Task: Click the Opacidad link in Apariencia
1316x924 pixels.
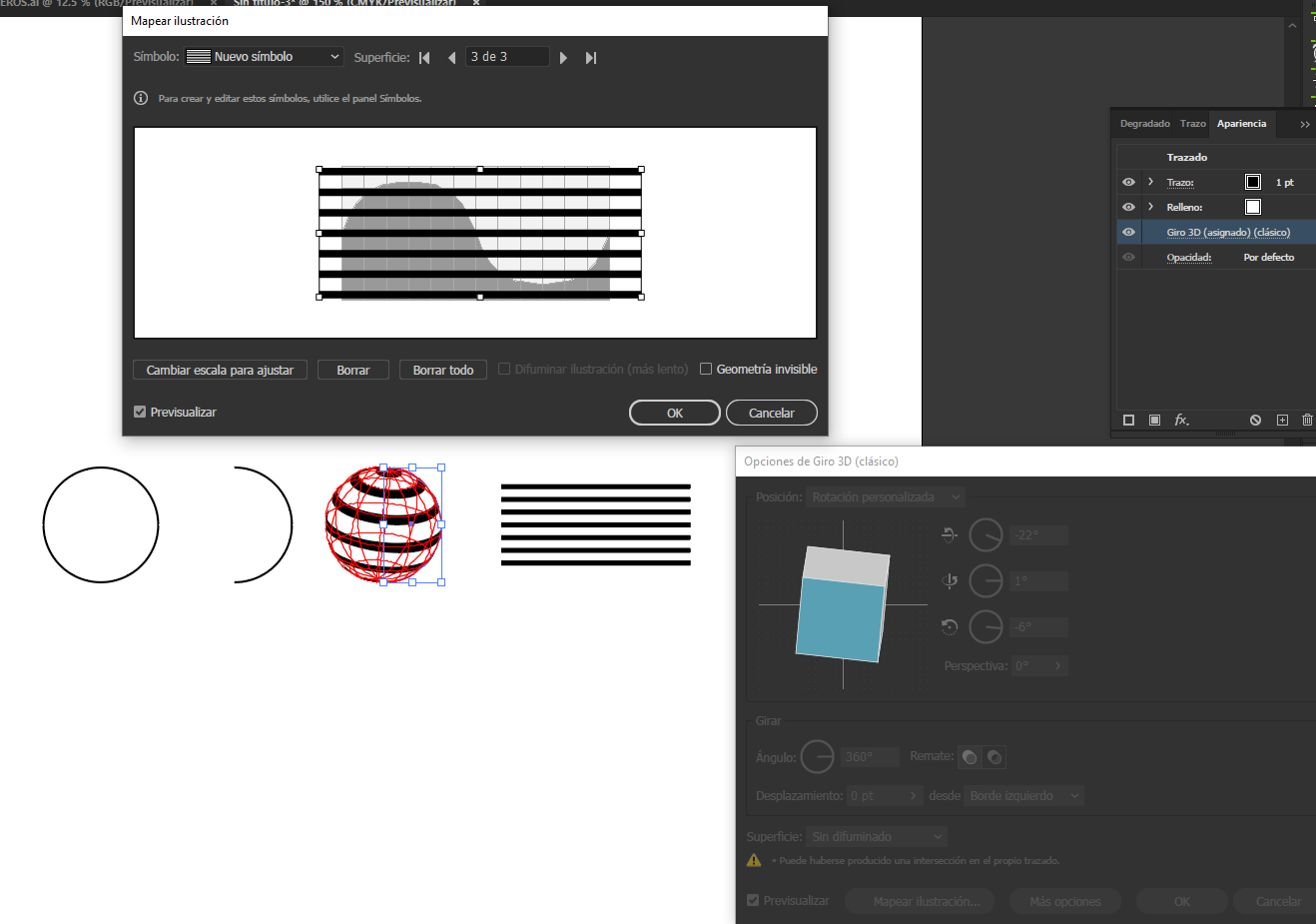Action: 1188,257
